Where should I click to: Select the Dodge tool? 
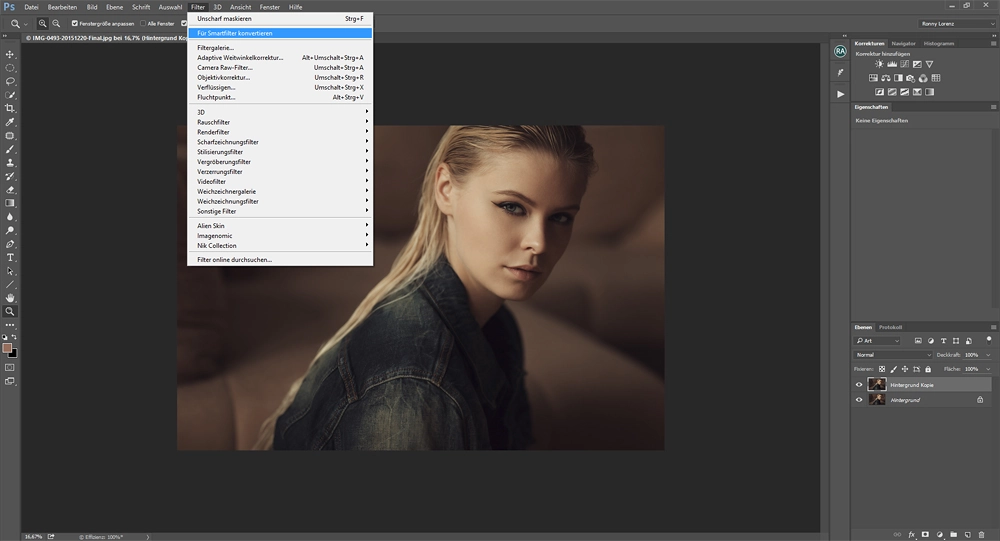(x=10, y=230)
